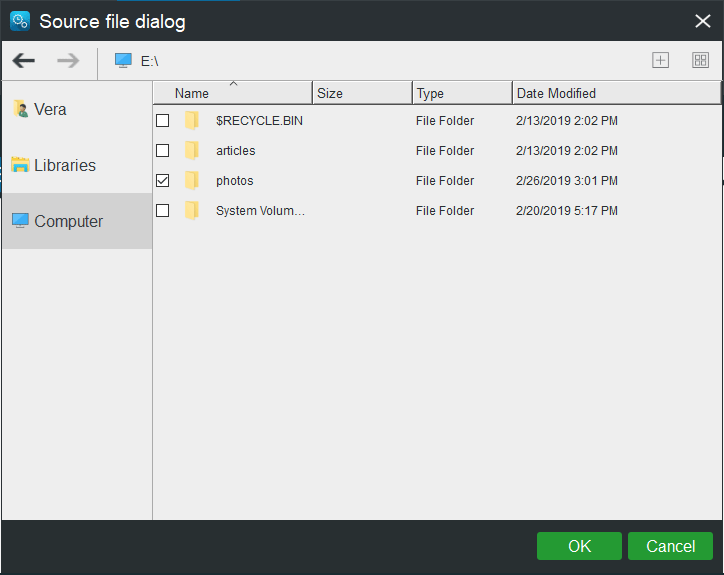This screenshot has width=724, height=575.
Task: Click the Computer monitor icon in sidebar
Action: click(x=20, y=221)
